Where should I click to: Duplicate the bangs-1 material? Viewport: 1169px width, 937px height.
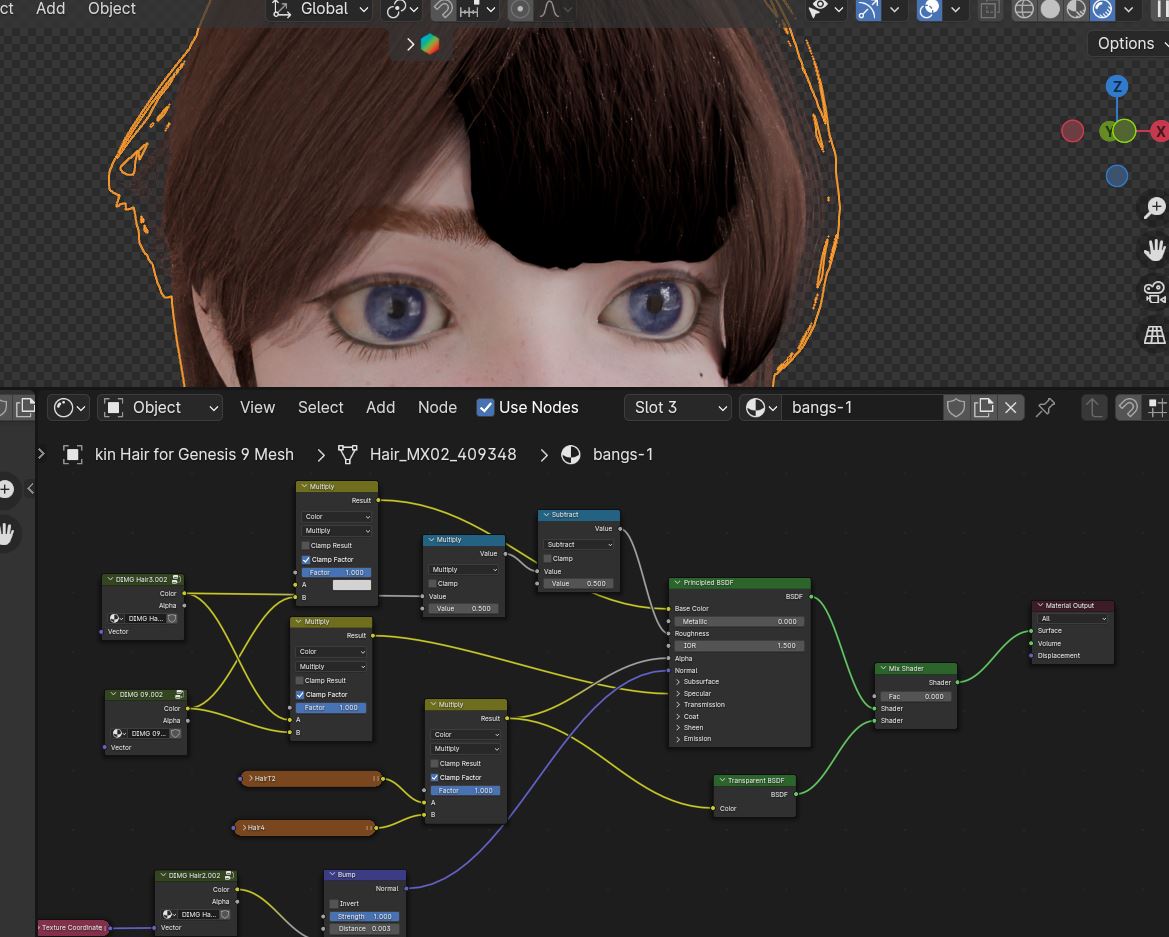tap(983, 408)
